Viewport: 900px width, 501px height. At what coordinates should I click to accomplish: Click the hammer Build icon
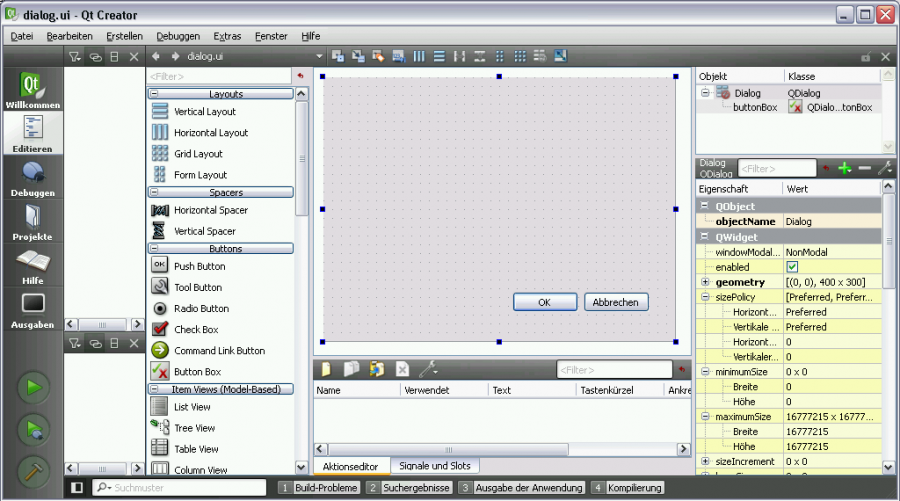[x=33, y=470]
